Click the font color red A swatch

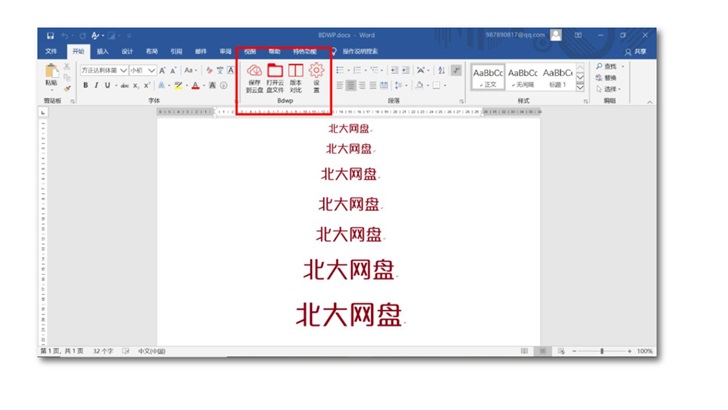pyautogui.click(x=195, y=85)
